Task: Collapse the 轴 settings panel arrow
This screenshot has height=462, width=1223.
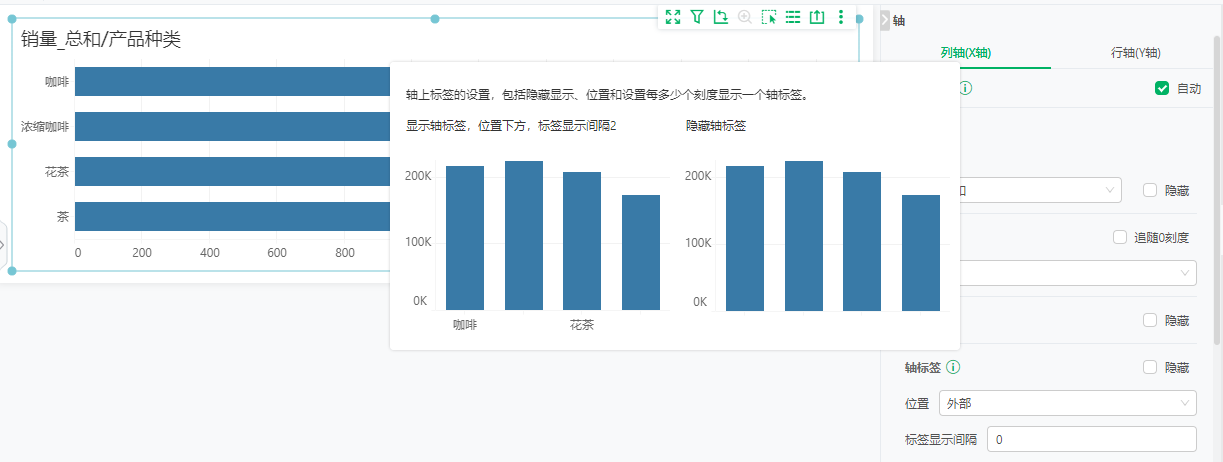Action: coord(884,20)
